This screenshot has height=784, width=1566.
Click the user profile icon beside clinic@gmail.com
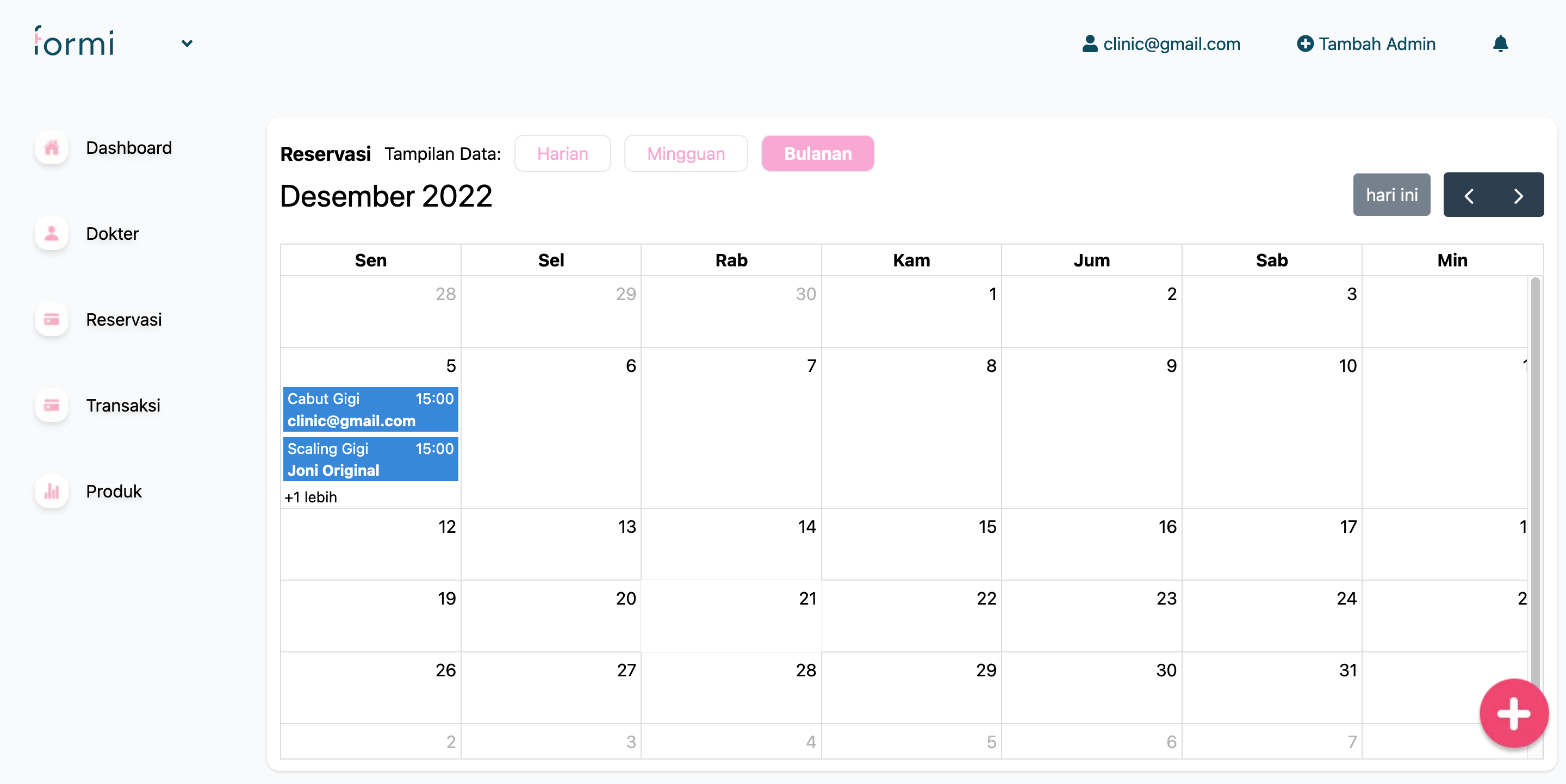click(x=1089, y=43)
